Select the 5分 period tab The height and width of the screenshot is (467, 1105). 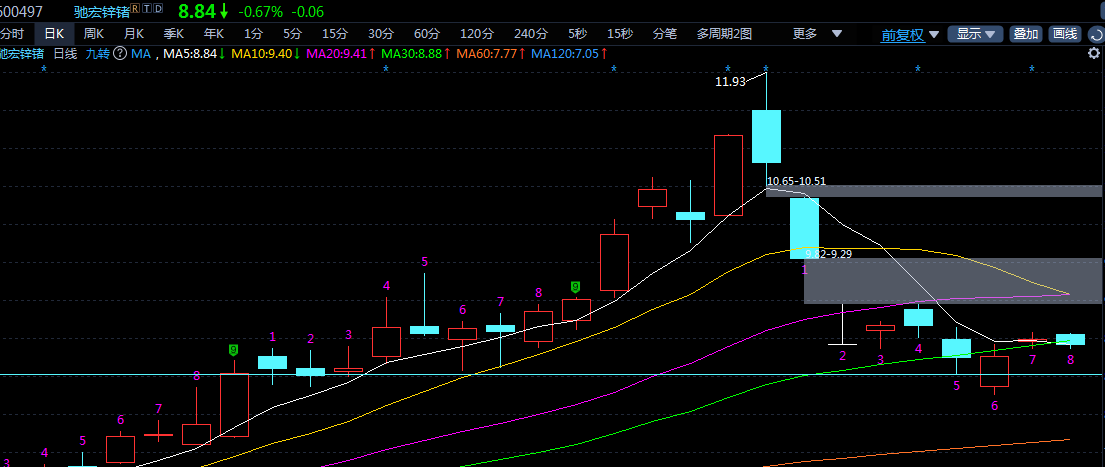click(292, 34)
